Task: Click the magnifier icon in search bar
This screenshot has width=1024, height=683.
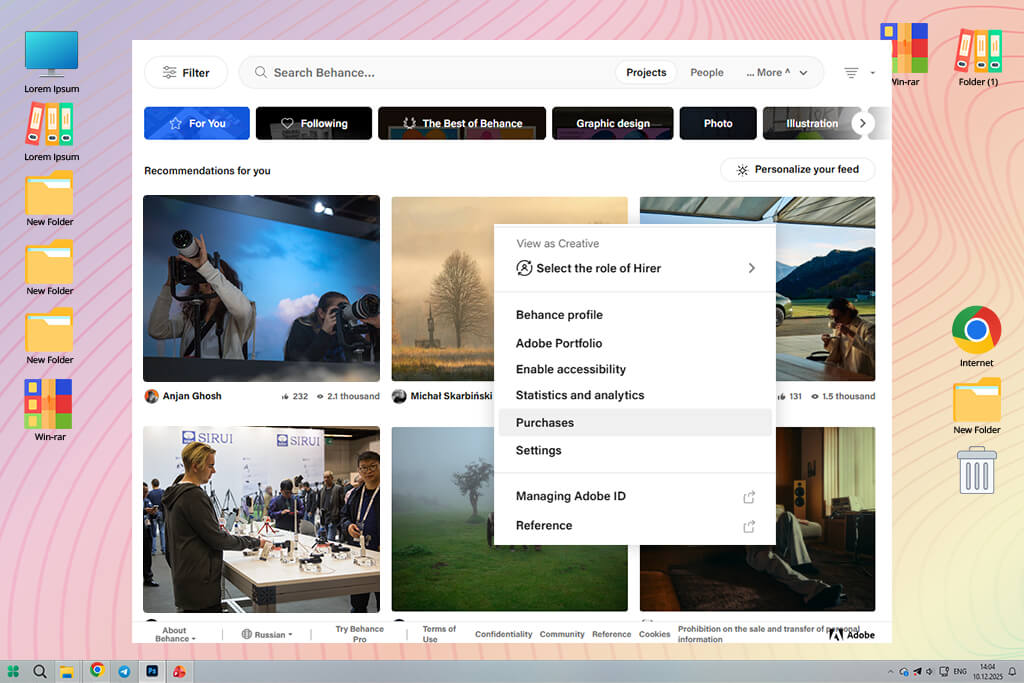Action: (x=261, y=72)
